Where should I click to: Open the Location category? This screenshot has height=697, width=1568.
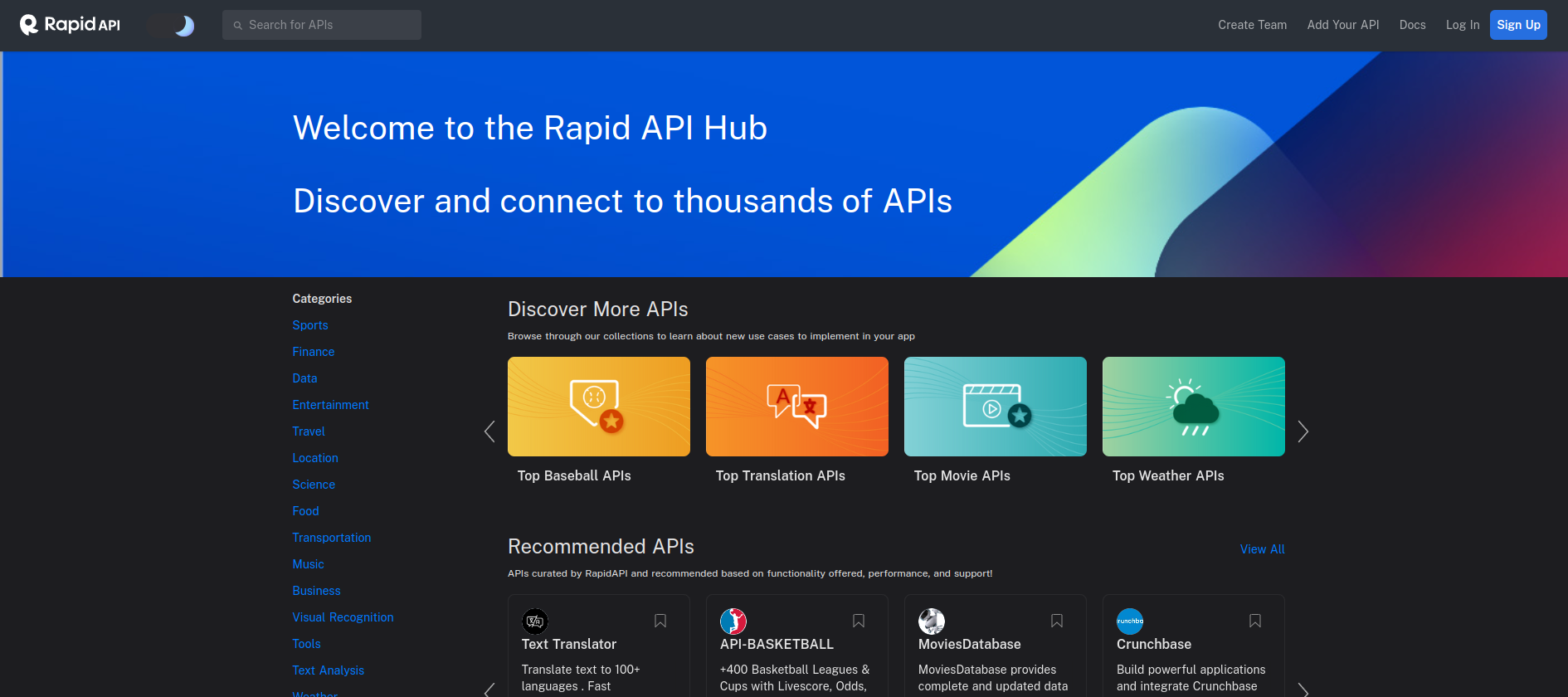point(315,458)
